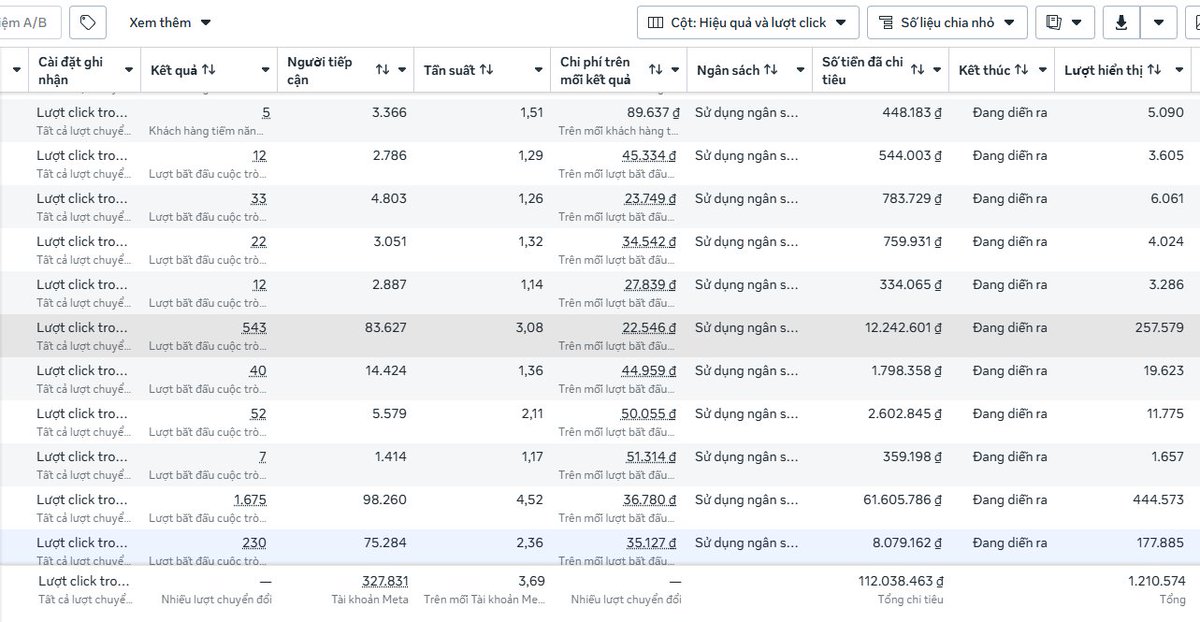Viewport: 1200px width, 622px height.
Task: Expand the arrow next to download button
Action: (x=1158, y=22)
